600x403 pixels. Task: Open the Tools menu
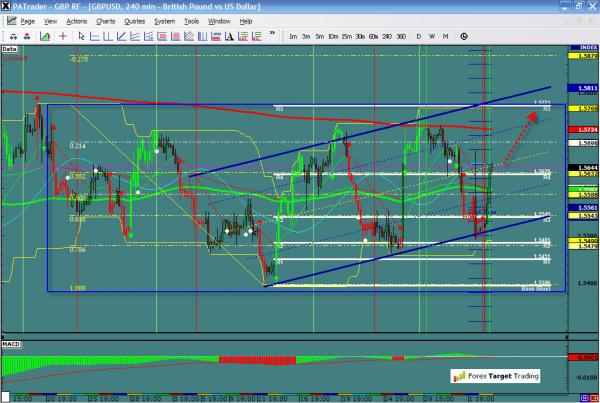[191, 21]
